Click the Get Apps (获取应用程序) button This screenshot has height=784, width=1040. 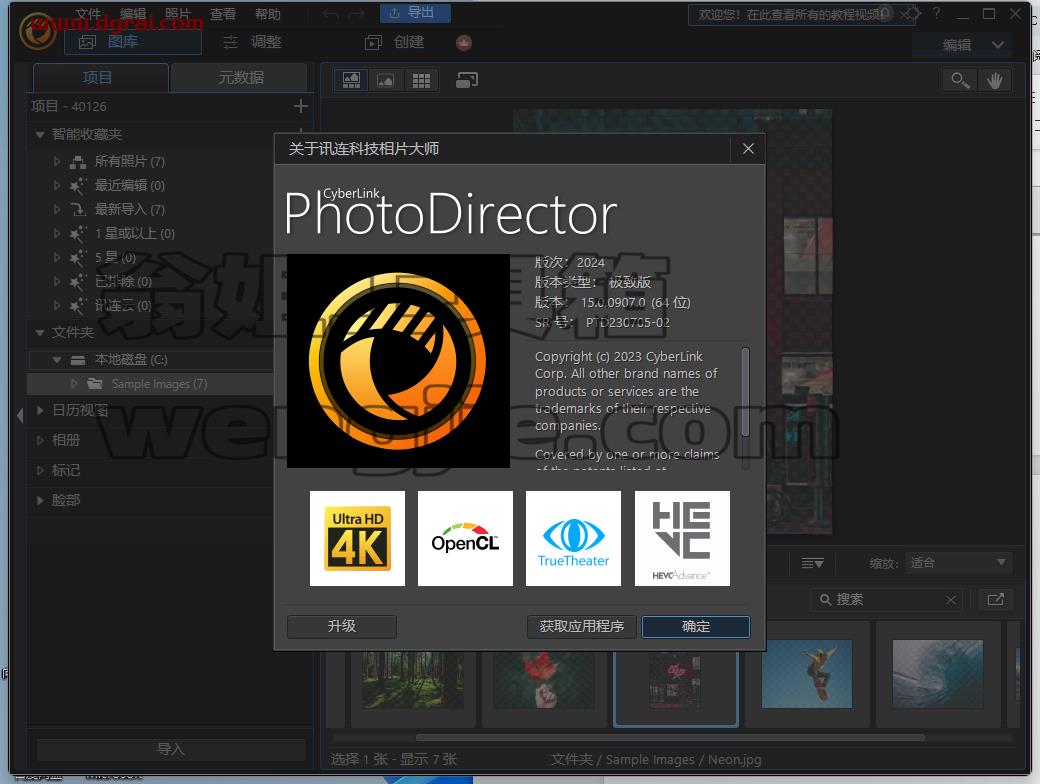click(x=582, y=627)
